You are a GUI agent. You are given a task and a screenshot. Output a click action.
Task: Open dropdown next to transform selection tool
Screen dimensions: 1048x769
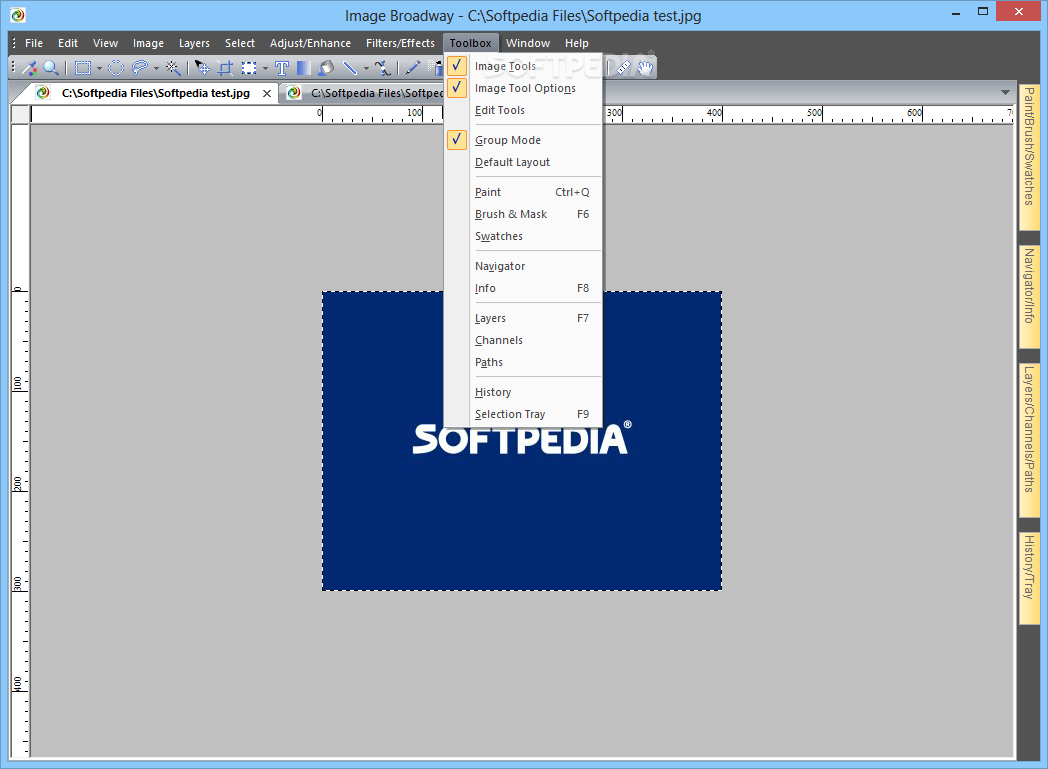265,68
